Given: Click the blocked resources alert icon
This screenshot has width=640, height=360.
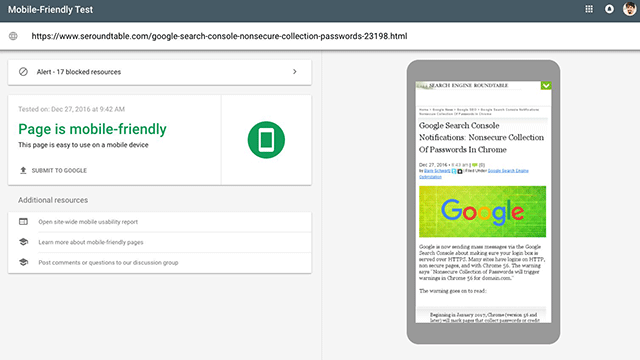Looking at the screenshot, I should 23,72.
